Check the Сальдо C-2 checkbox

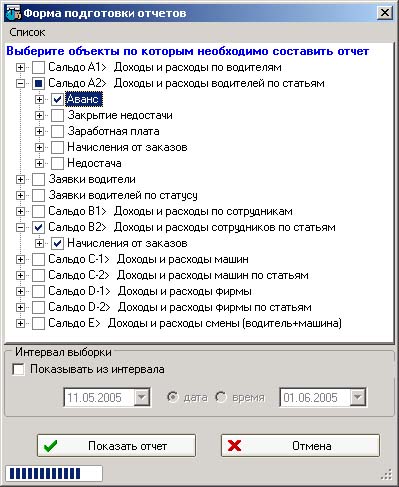pos(39,275)
